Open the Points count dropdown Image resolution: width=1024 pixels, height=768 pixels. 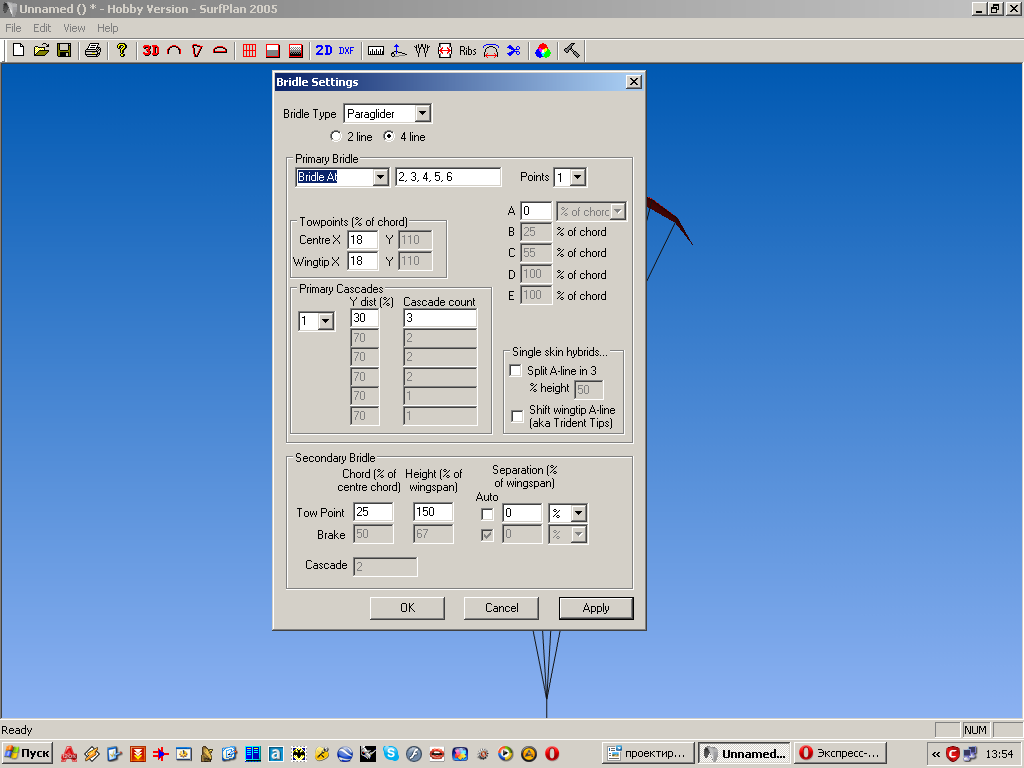tap(577, 177)
